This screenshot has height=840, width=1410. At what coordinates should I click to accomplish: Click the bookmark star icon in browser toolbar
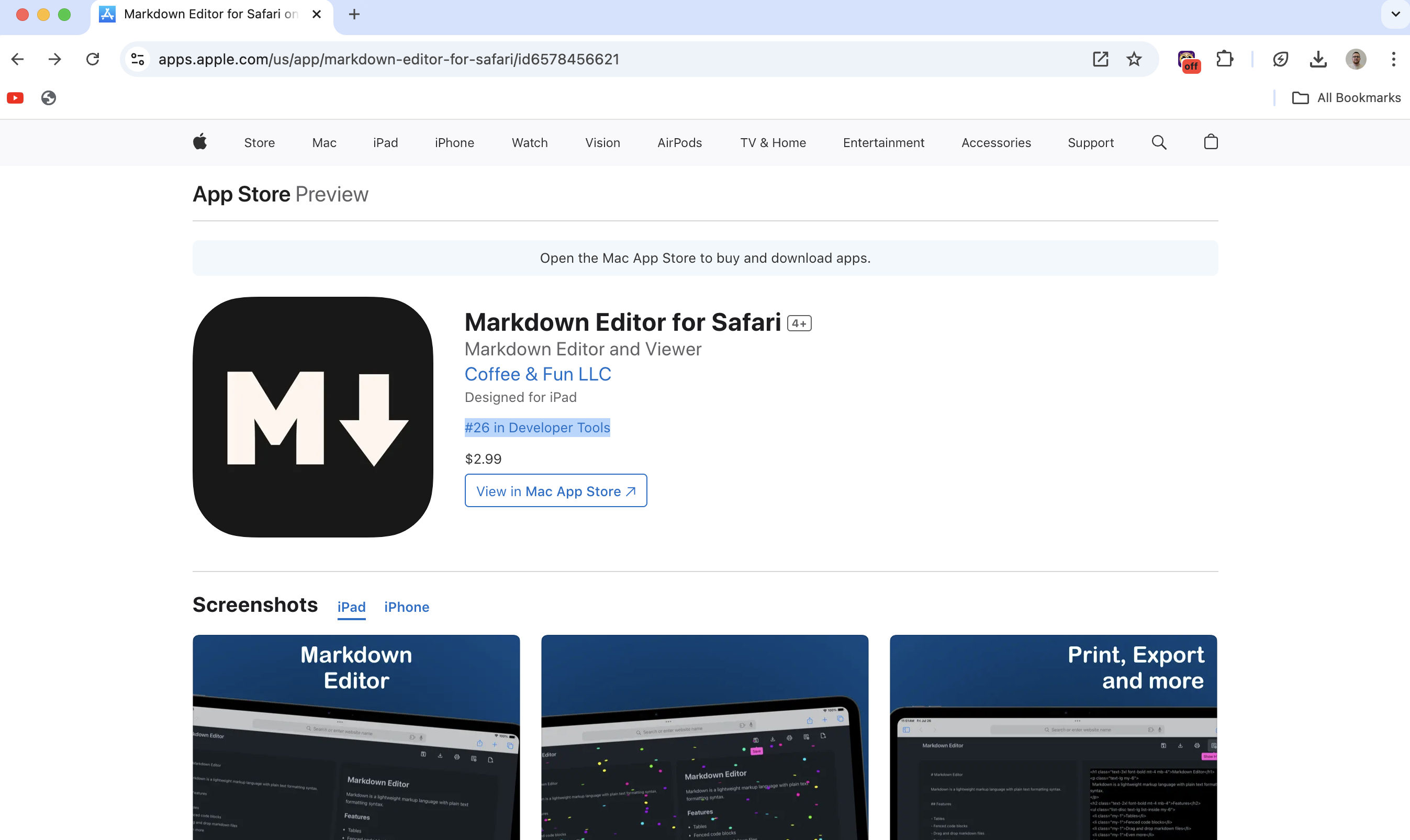coord(1135,59)
